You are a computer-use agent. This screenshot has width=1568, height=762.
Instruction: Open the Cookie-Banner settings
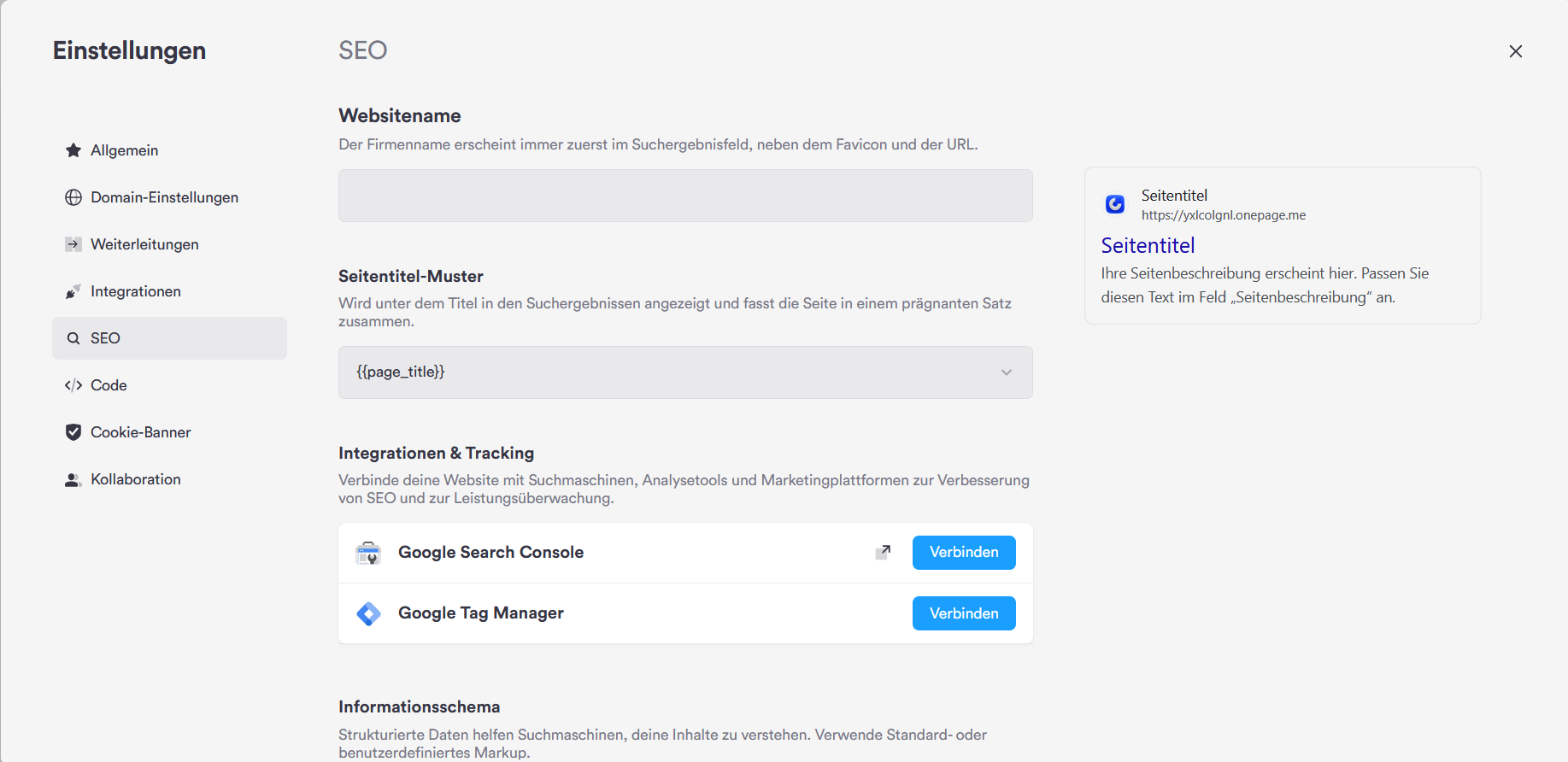(169, 432)
